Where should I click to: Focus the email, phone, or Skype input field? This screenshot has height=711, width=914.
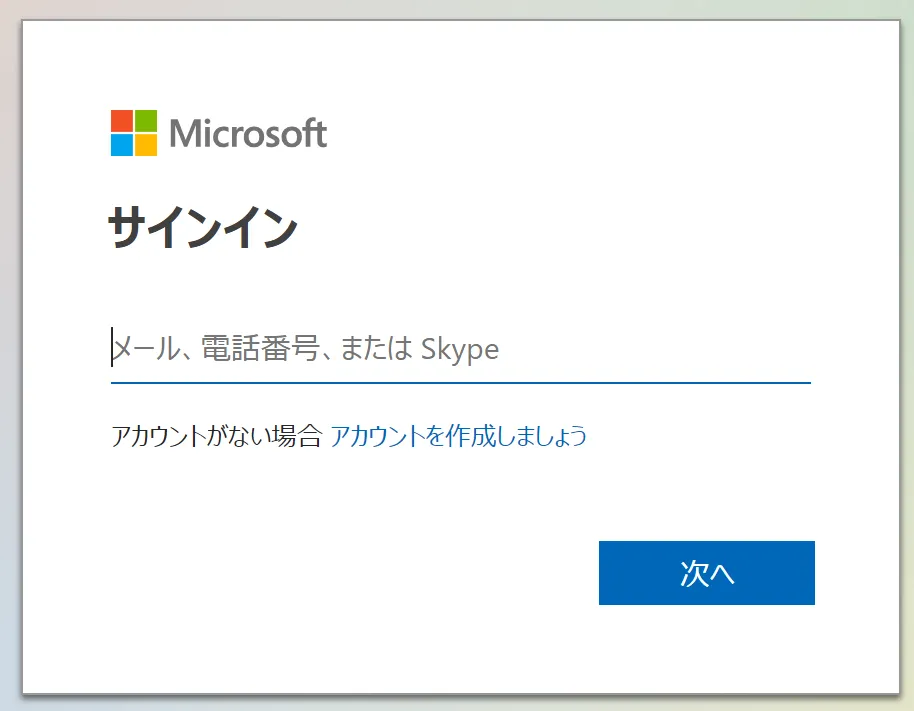pos(460,348)
